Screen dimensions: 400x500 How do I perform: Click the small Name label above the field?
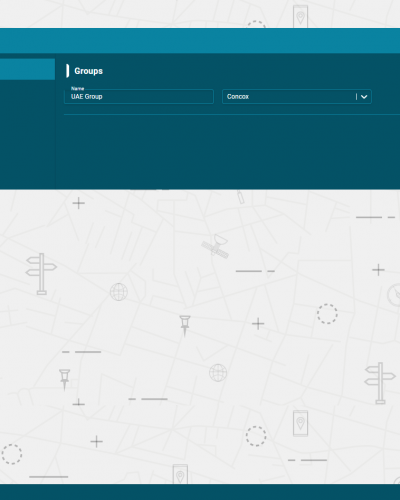(x=78, y=89)
